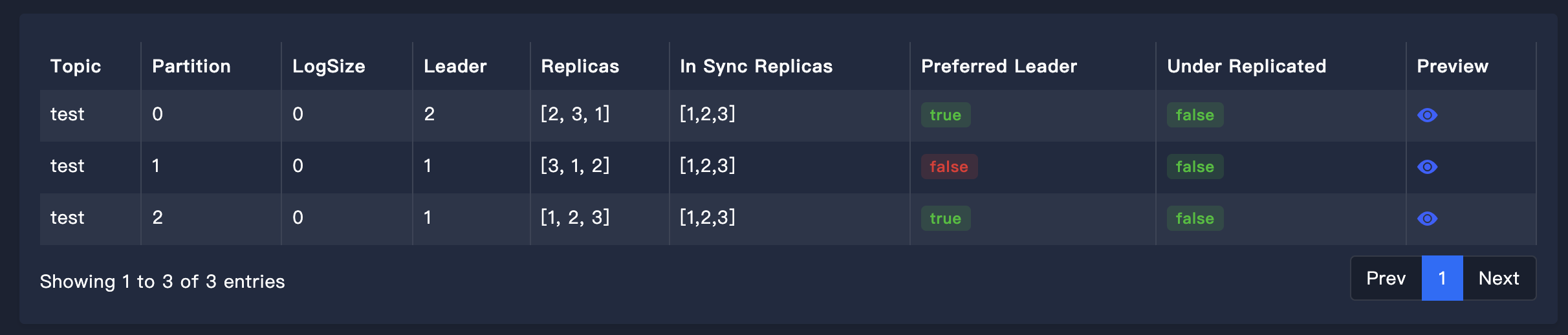Open the preview eye icon for partition 1

1427,167
